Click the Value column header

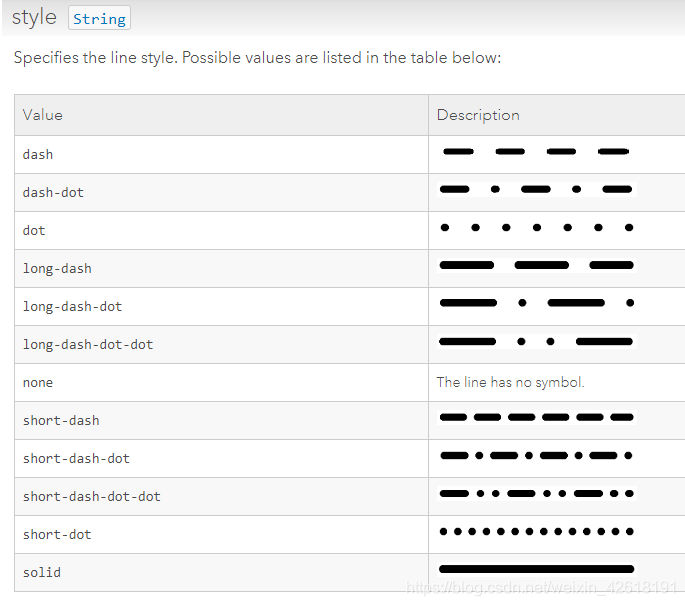(43, 115)
